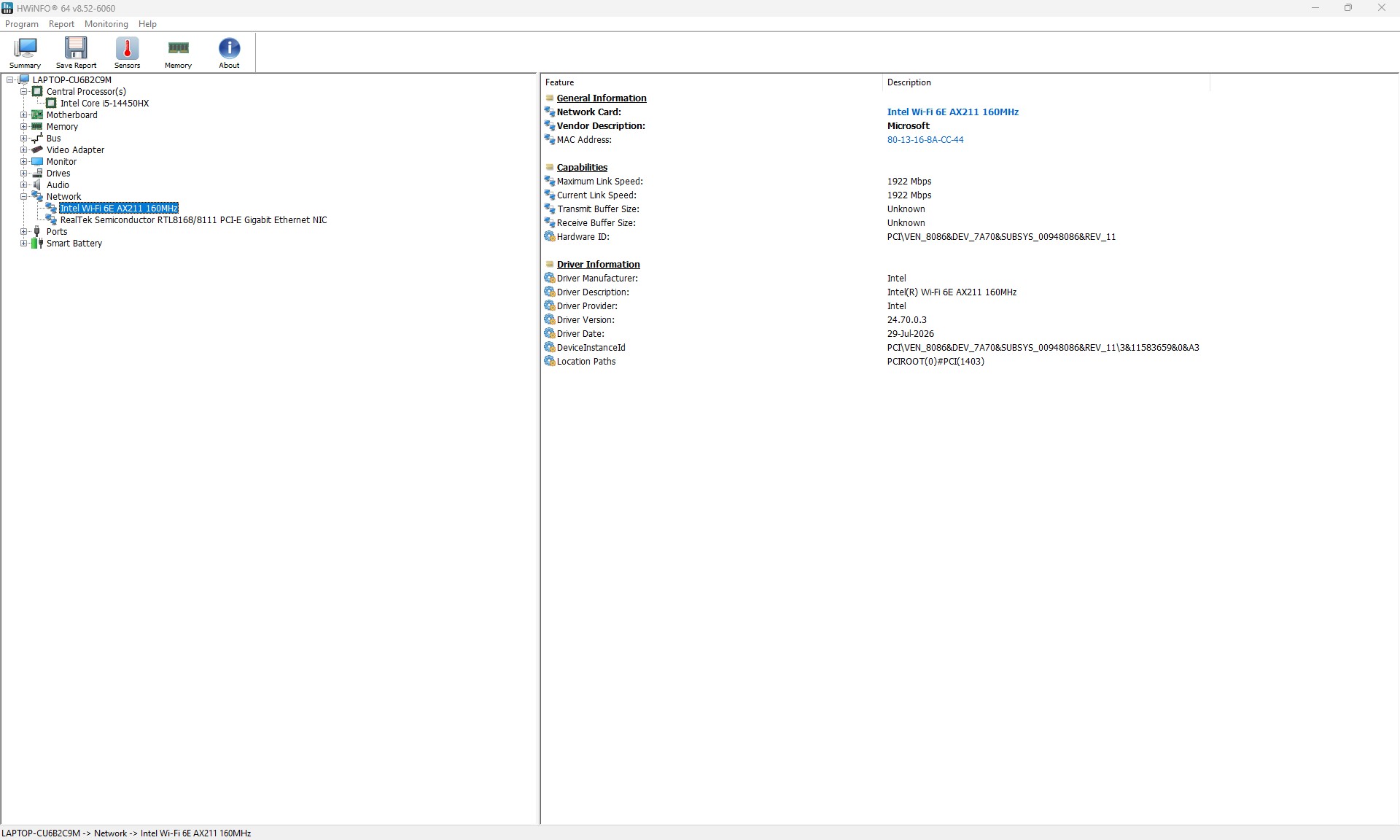The image size is (1400, 840).
Task: Open the Summary toolbar icon
Action: [25, 52]
